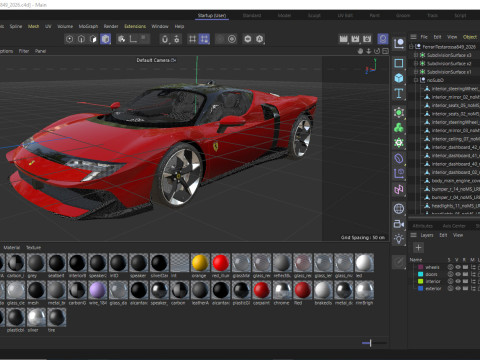The width and height of the screenshot is (480, 360).
Task: Add a Light object bulb icon
Action: pyautogui.click(x=399, y=239)
